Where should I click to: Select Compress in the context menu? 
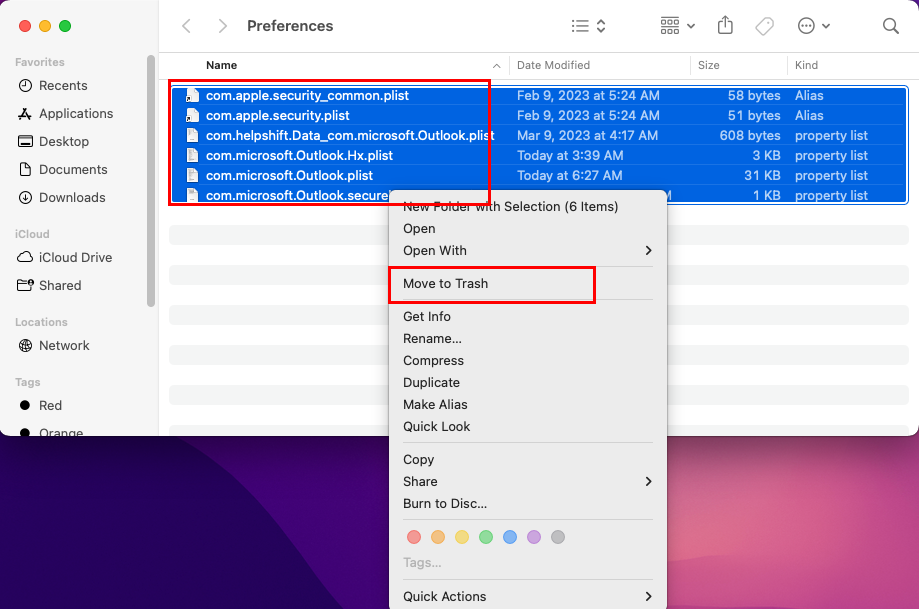pos(433,361)
